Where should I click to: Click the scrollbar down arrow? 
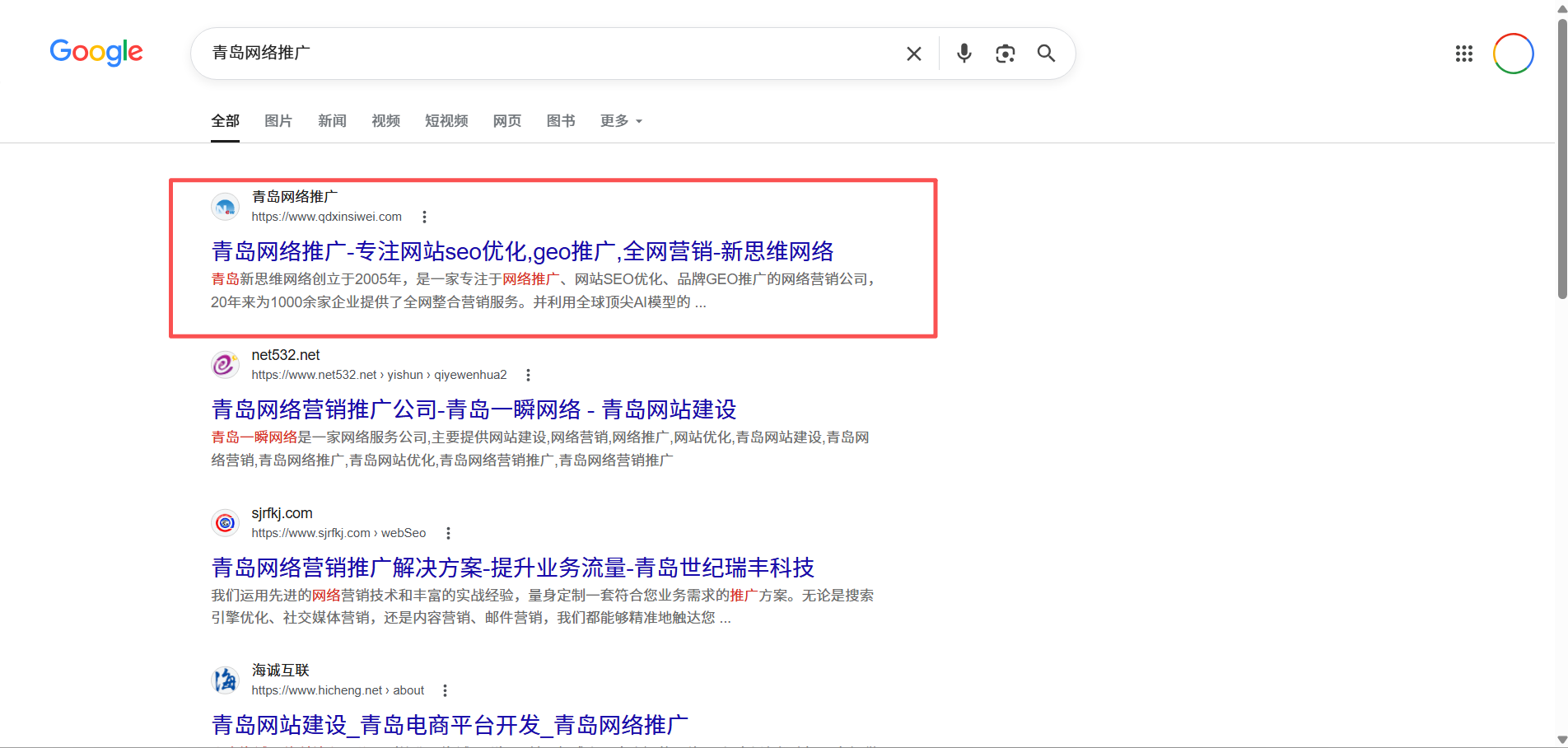[1561, 741]
